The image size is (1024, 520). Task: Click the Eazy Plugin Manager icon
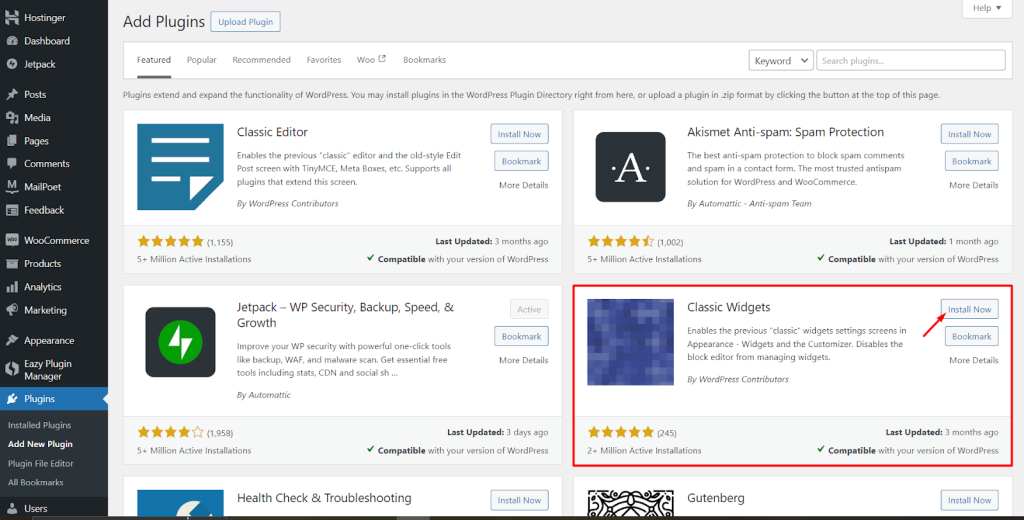[x=12, y=369]
